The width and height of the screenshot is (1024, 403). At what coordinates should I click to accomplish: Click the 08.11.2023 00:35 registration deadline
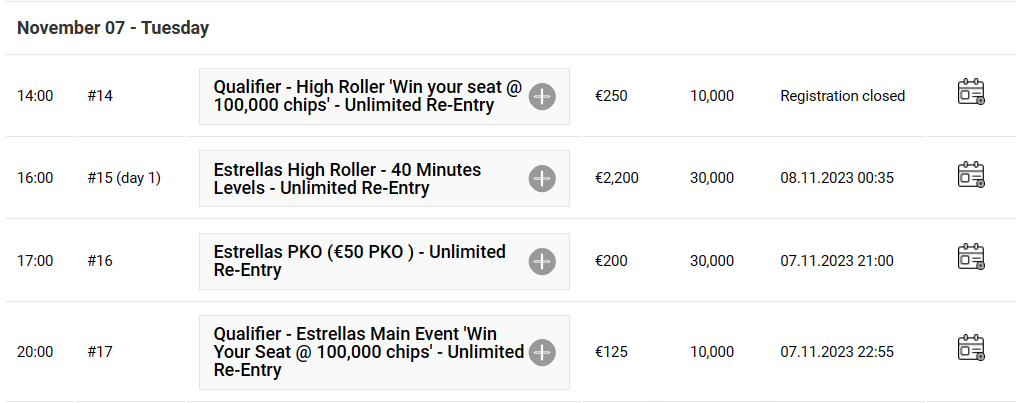(837, 178)
